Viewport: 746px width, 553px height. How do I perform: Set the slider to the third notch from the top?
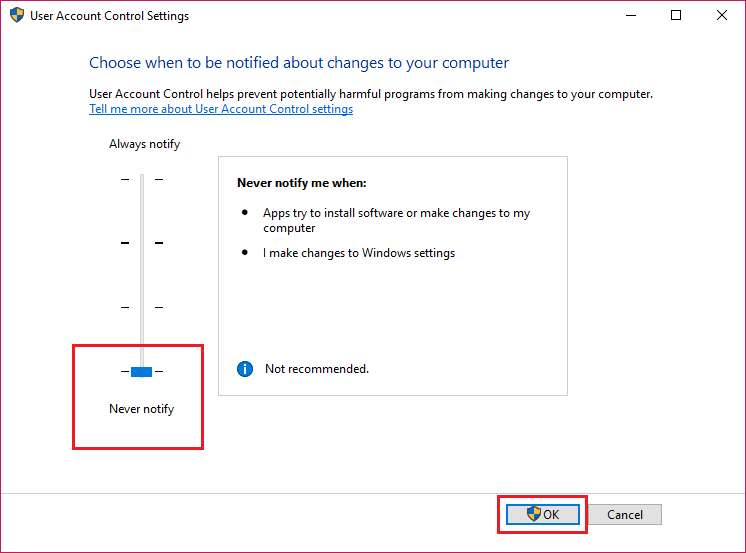pos(142,307)
